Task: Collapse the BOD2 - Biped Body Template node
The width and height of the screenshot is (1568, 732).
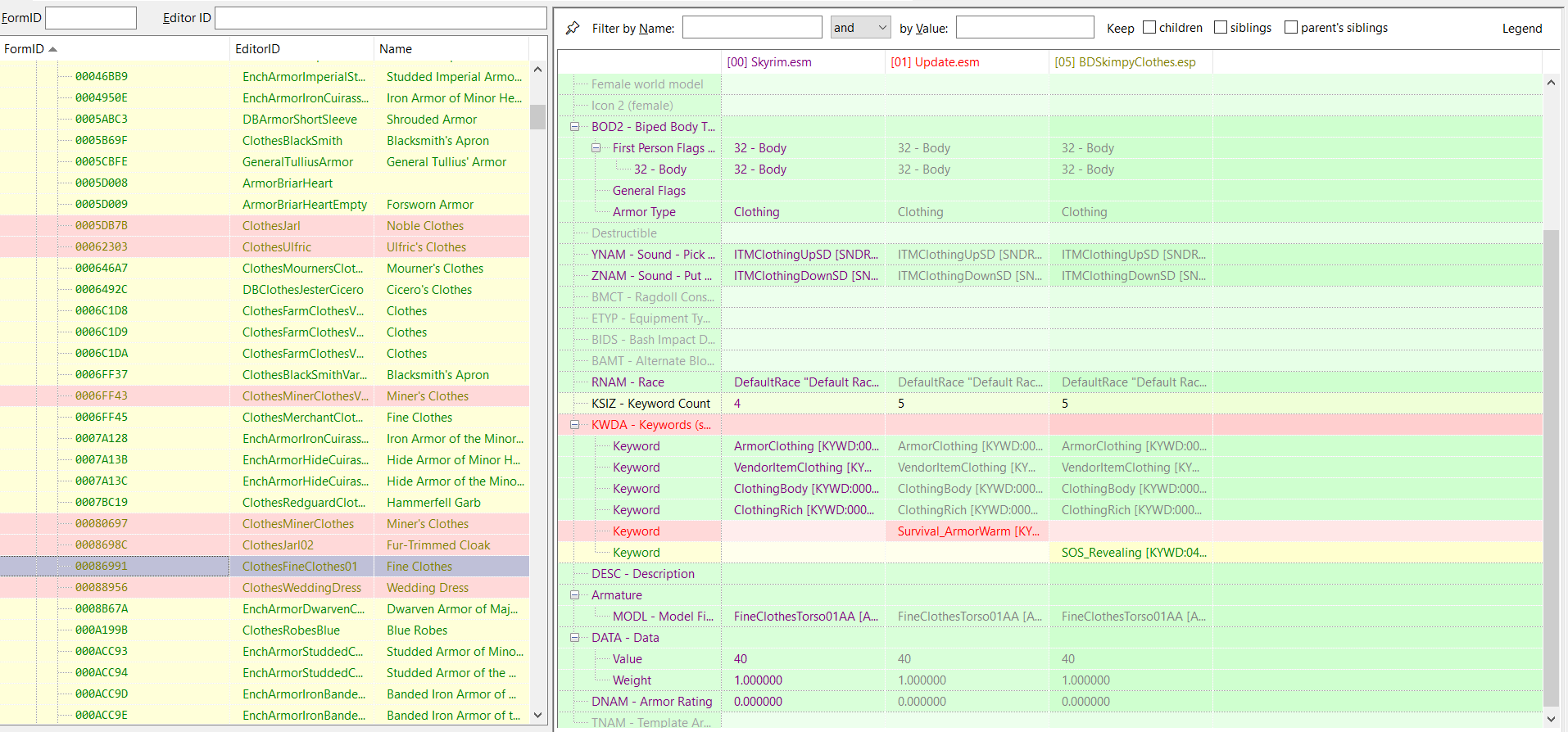Action: (575, 127)
